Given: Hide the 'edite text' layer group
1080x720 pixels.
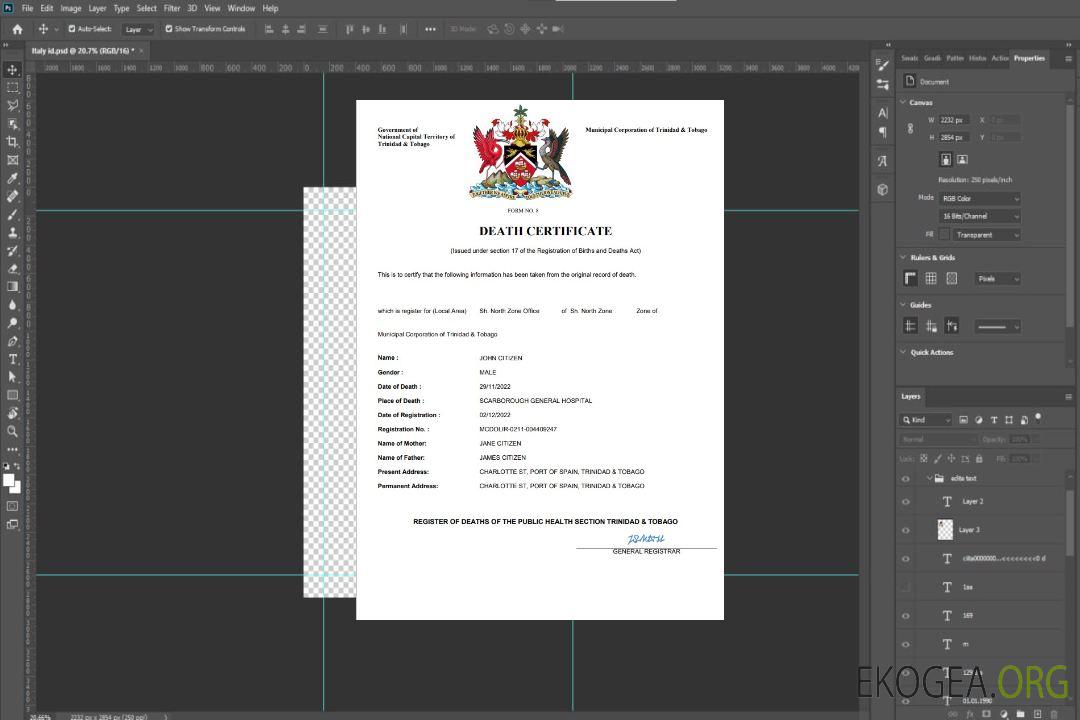Looking at the screenshot, I should [x=906, y=479].
